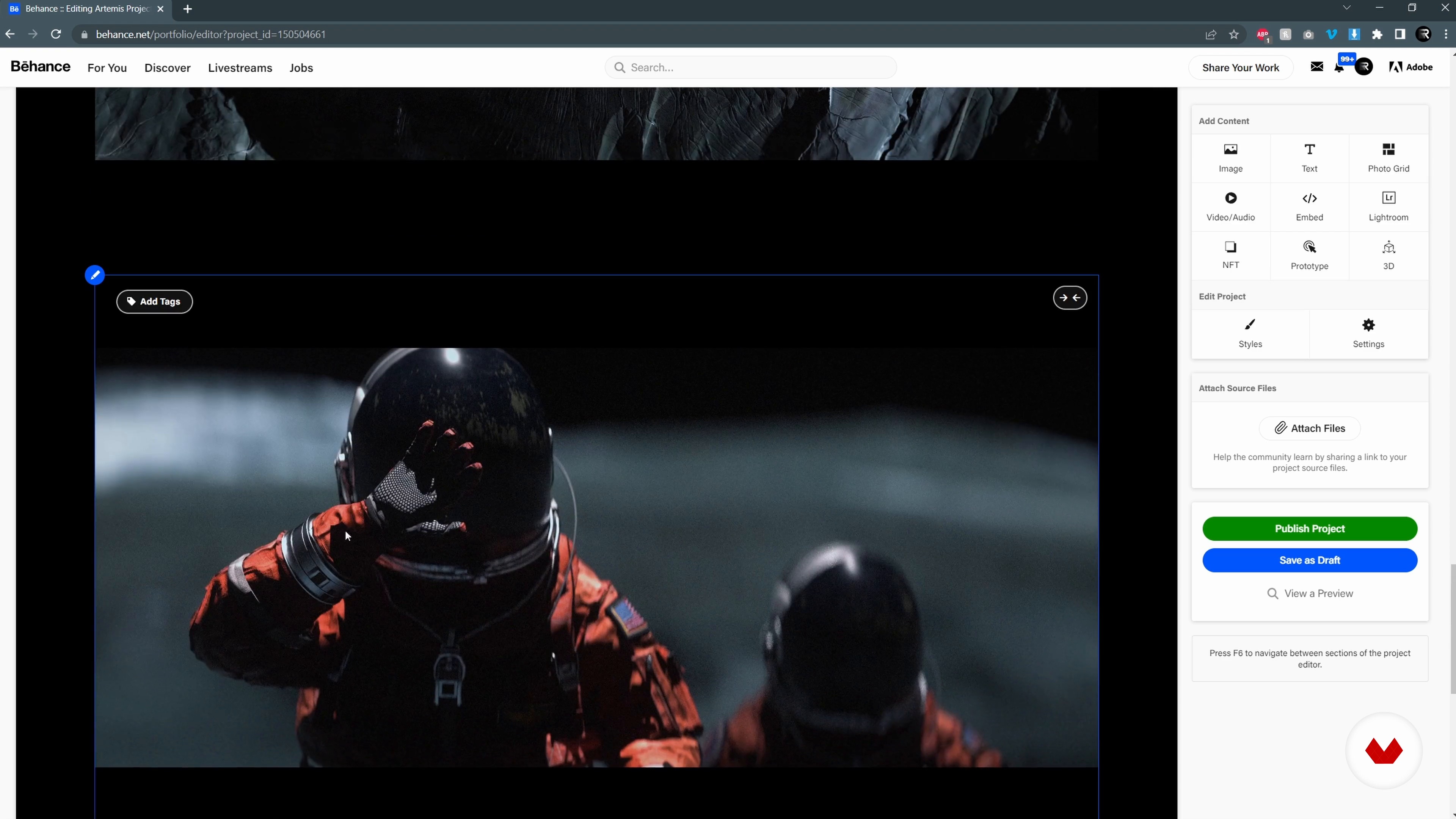The height and width of the screenshot is (819, 1456).
Task: Open the Vimeo extension icon
Action: click(x=1331, y=35)
